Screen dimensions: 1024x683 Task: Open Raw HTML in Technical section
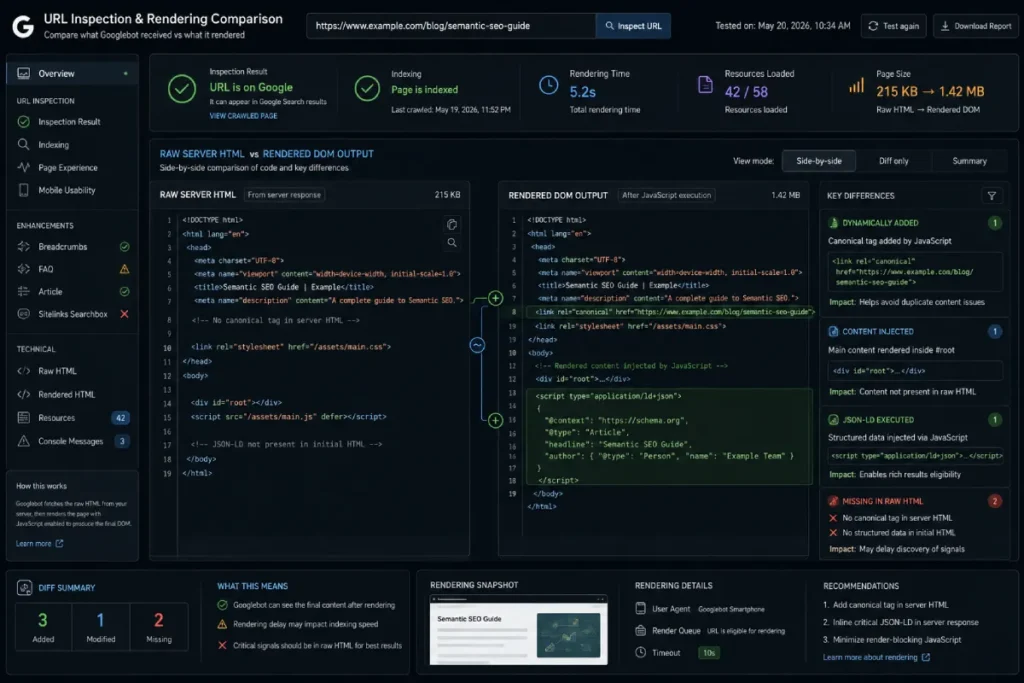57,371
